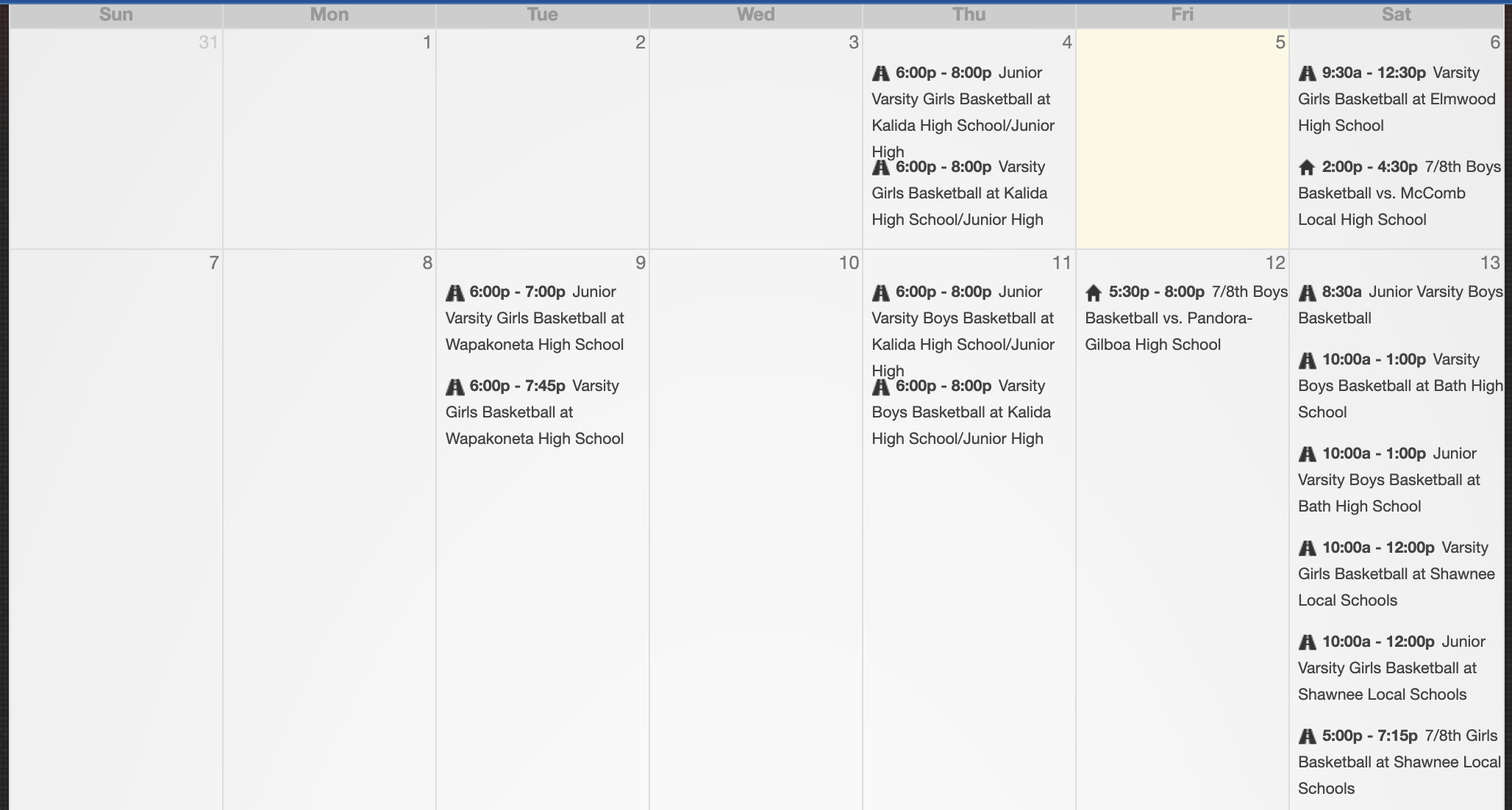Select date number 9 on Tuesday

[641, 263]
